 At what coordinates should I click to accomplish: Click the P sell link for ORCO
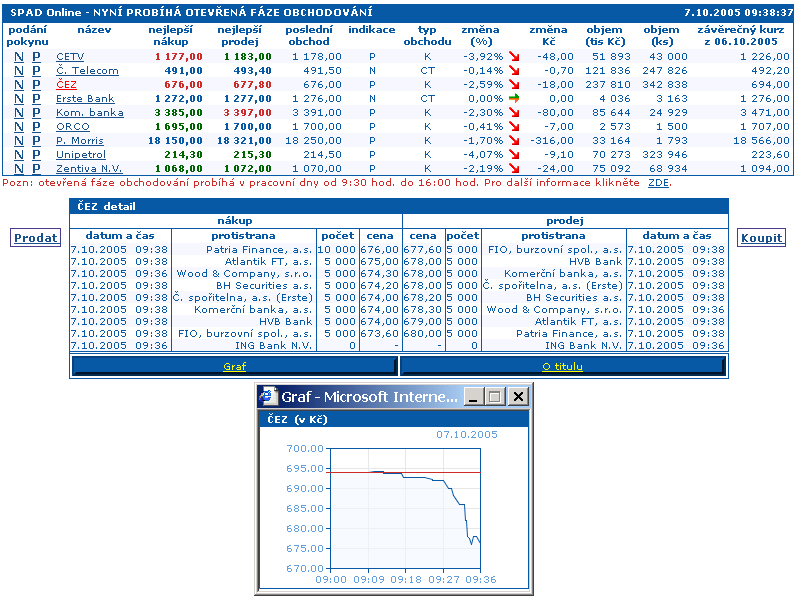37,127
